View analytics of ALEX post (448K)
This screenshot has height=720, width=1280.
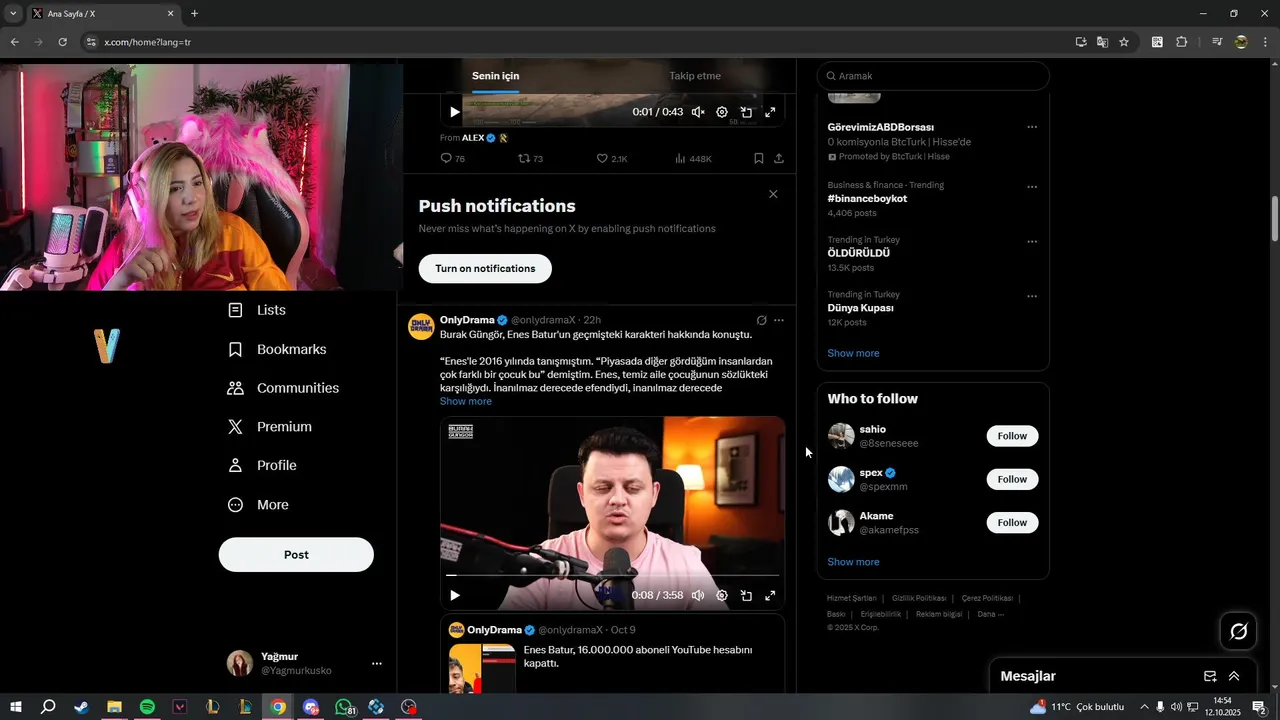point(693,159)
